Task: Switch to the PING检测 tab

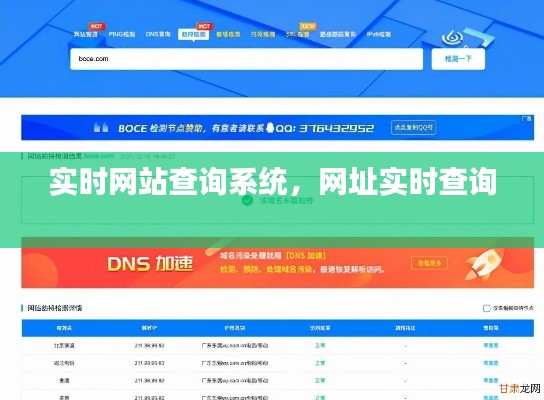Action: pos(122,34)
